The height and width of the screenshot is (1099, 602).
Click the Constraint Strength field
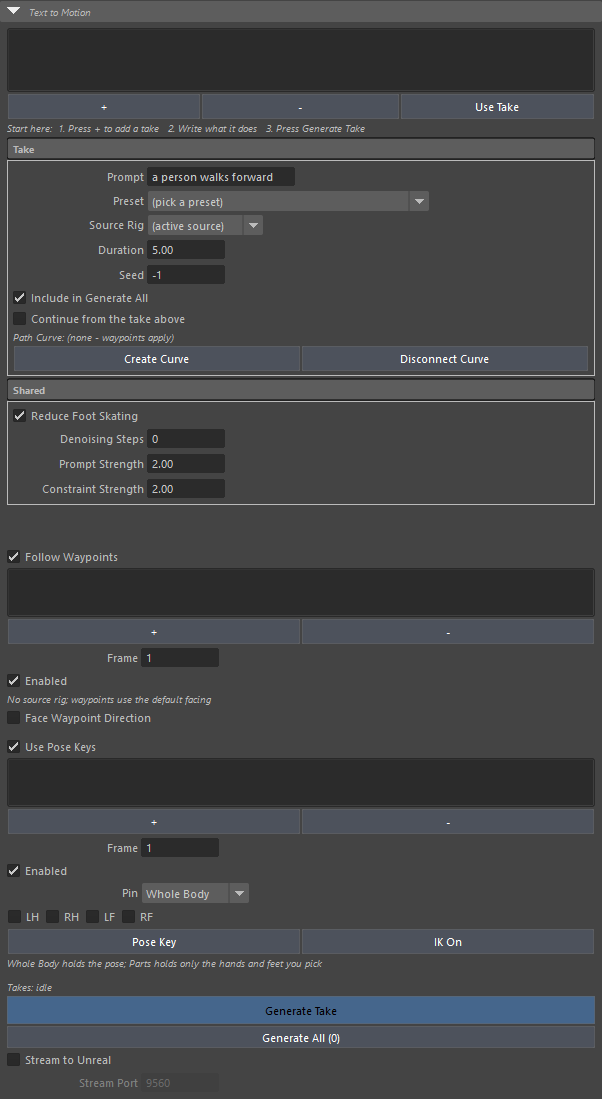186,489
